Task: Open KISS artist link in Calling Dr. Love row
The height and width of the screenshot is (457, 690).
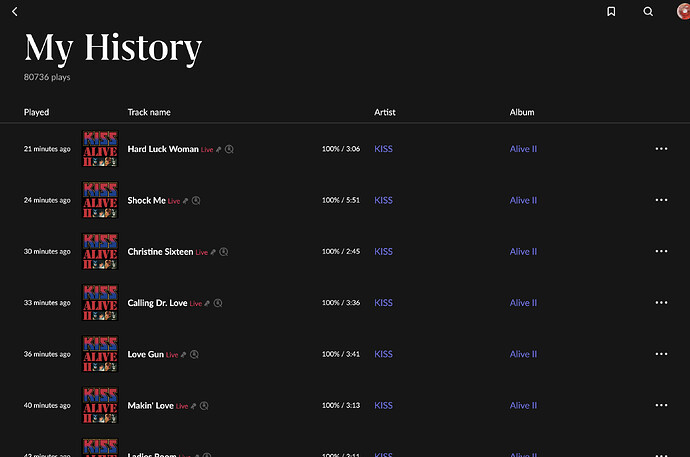Action: pos(383,303)
